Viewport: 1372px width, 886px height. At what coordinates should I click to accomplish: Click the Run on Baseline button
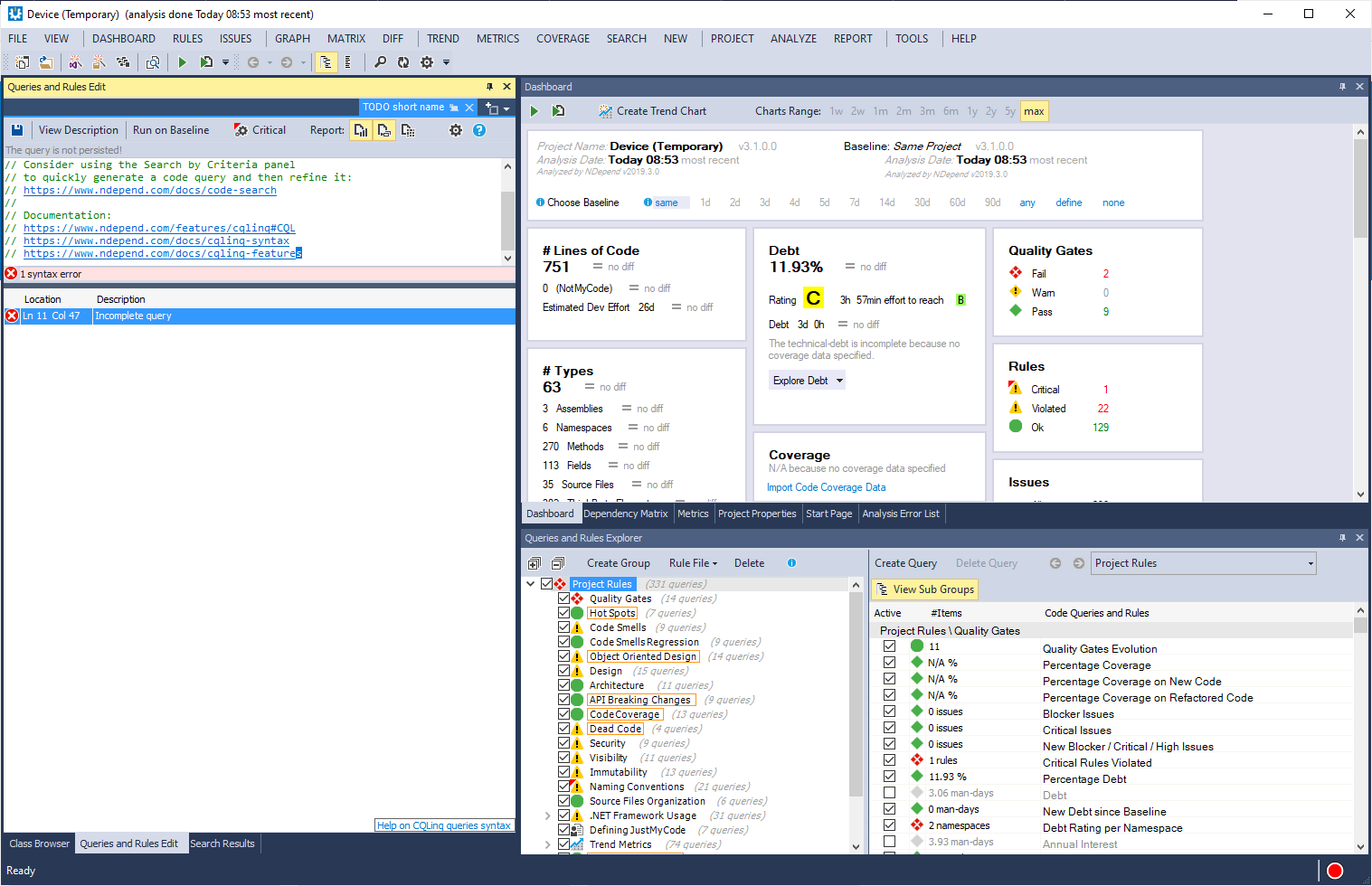pos(171,130)
